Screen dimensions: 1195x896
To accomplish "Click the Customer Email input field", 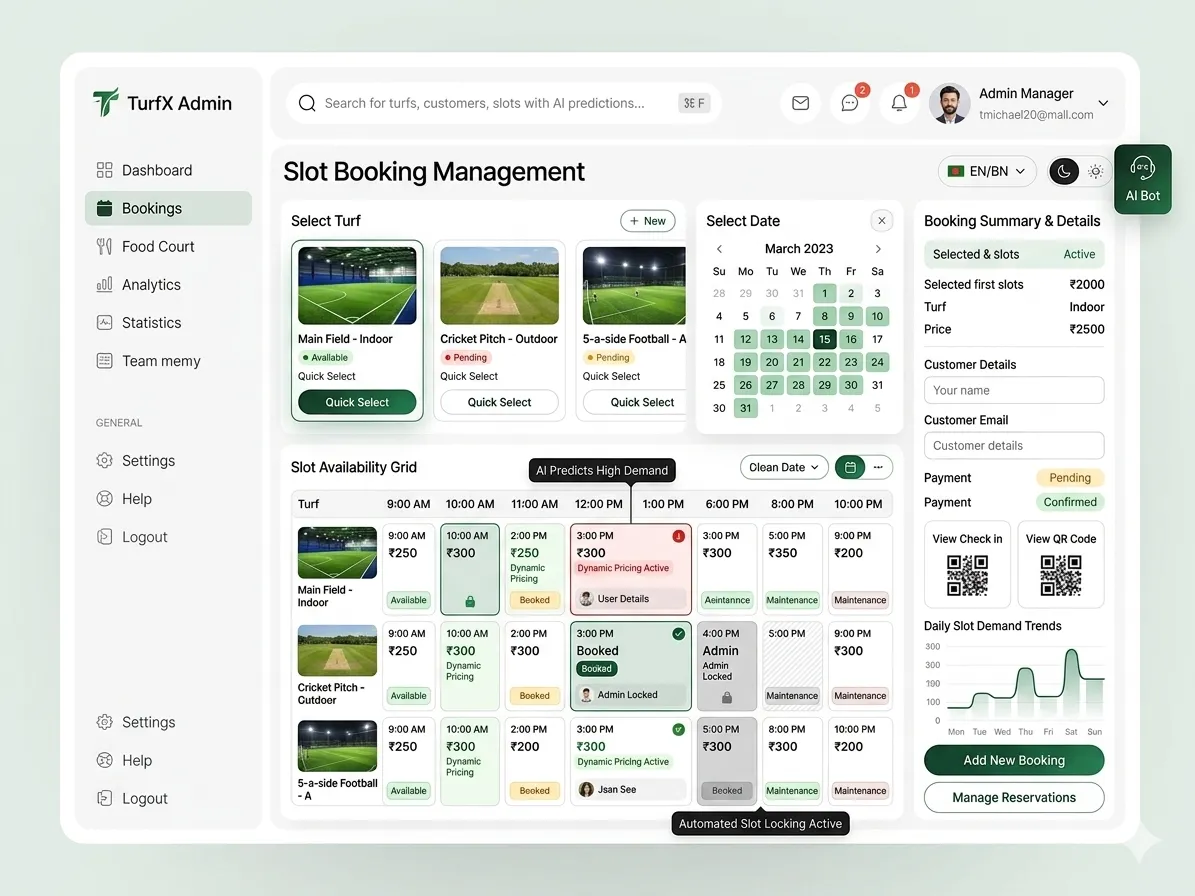I will click(x=1014, y=446).
